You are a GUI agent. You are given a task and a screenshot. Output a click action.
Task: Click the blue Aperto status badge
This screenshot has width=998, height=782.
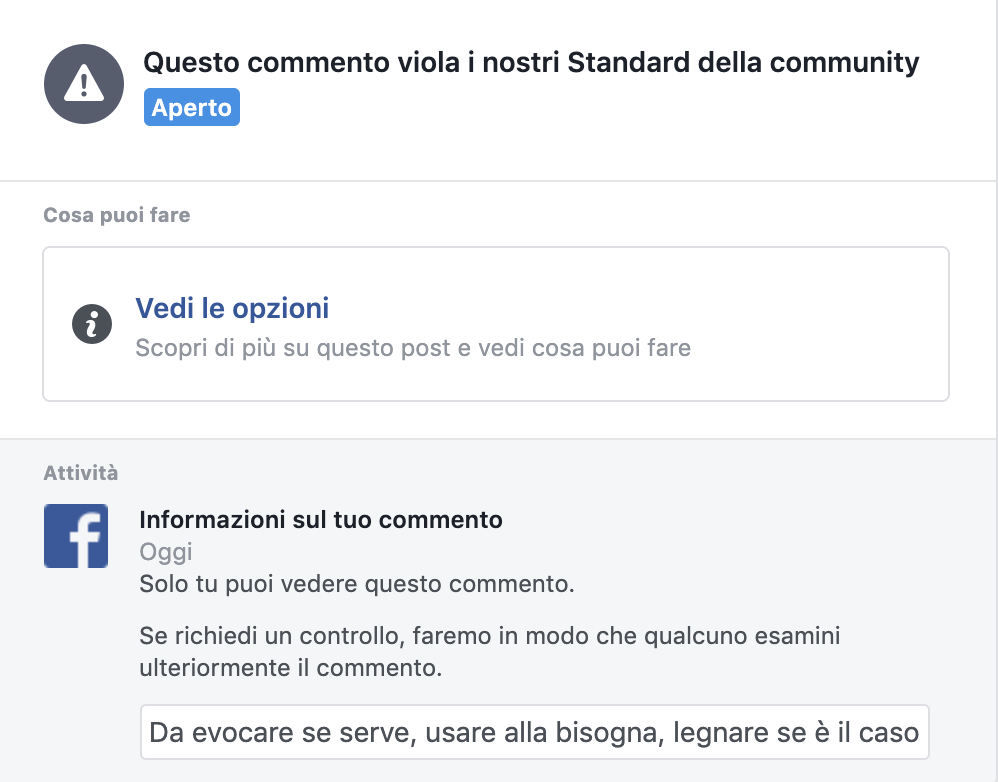point(191,107)
